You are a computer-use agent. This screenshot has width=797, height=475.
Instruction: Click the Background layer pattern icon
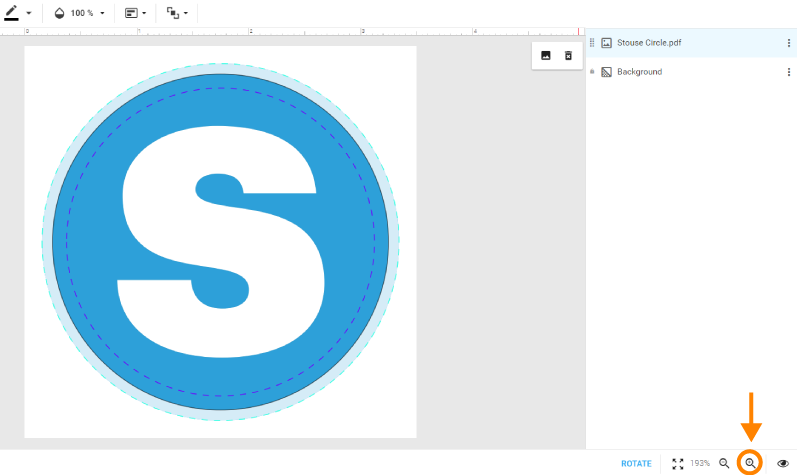tap(606, 72)
